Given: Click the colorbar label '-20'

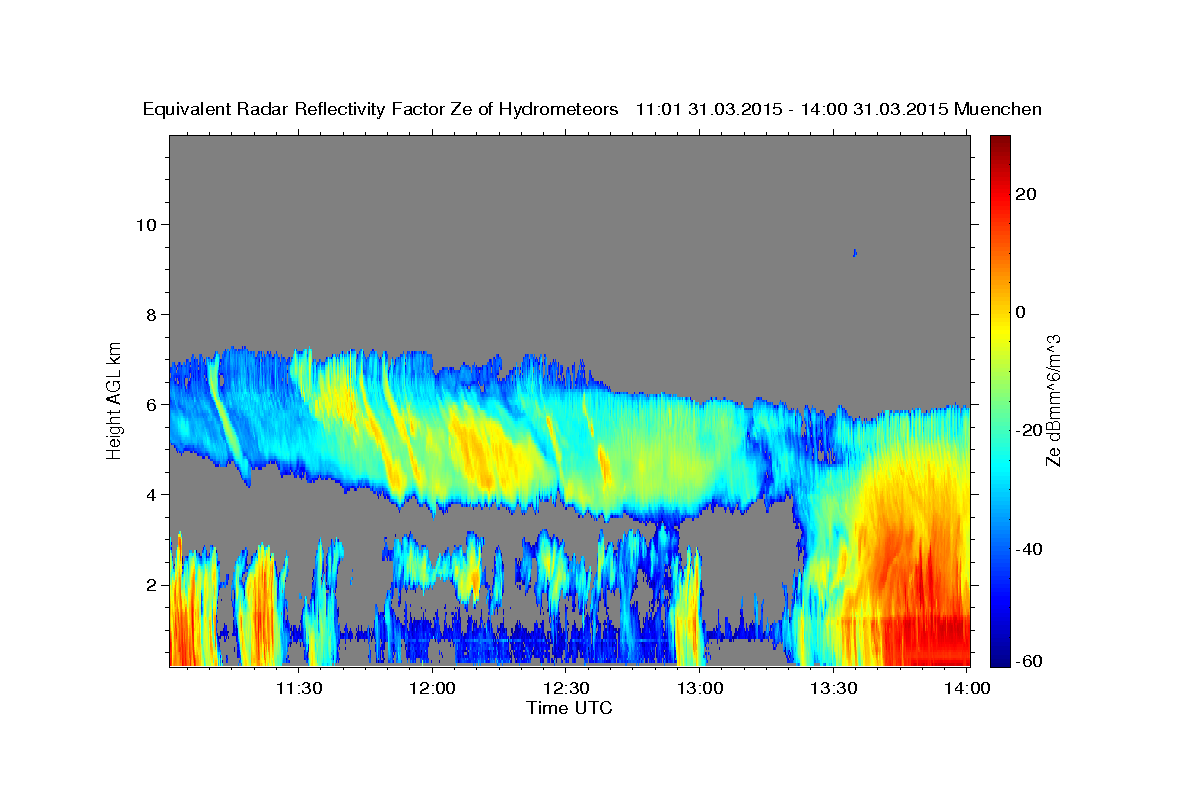Looking at the screenshot, I should click(x=1029, y=430).
